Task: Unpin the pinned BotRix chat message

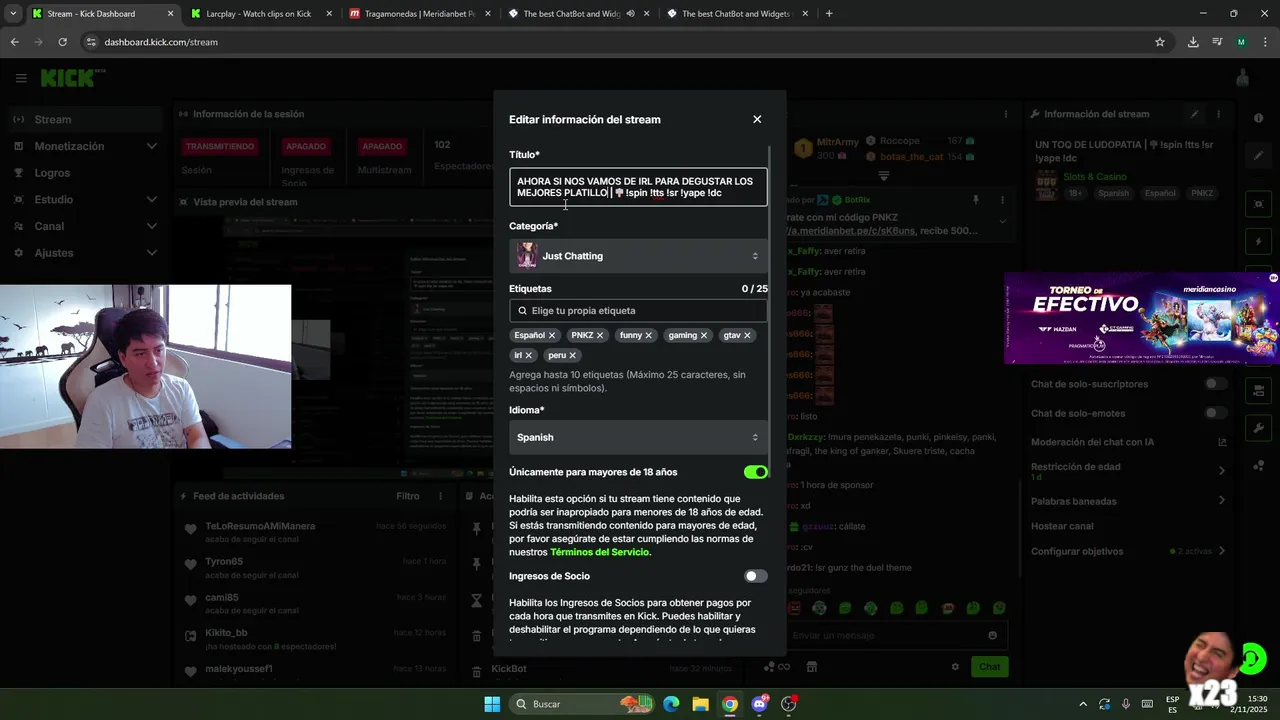Action: pyautogui.click(x=976, y=200)
